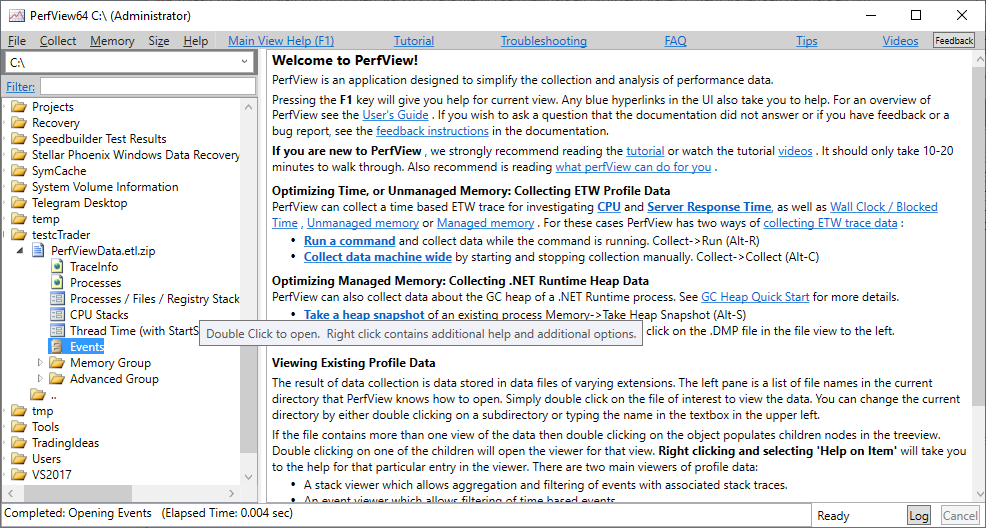This screenshot has width=986, height=528.
Task: Expand the Advanced Group node
Action: [x=40, y=379]
